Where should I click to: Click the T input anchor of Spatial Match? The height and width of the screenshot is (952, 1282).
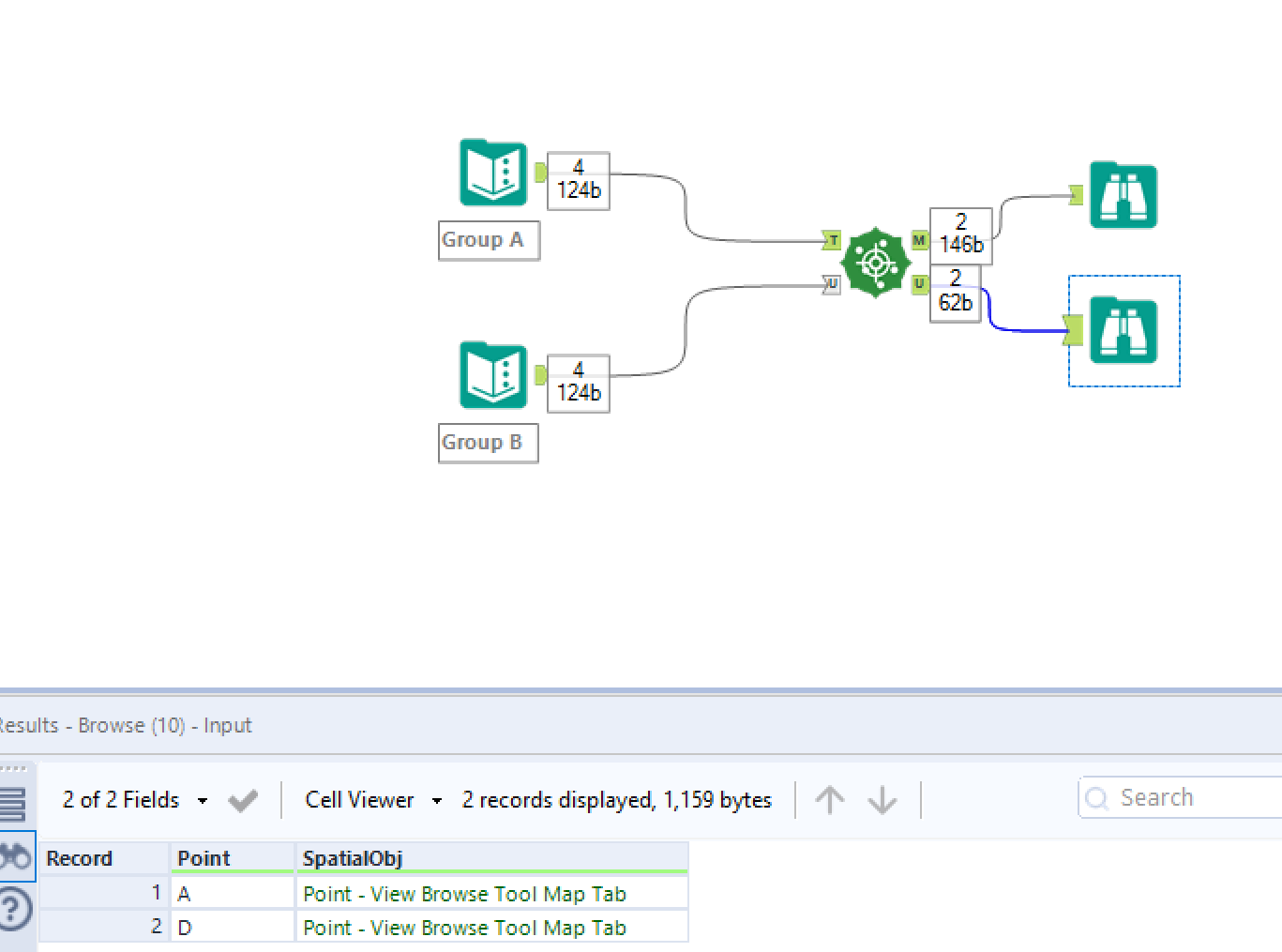[x=832, y=241]
